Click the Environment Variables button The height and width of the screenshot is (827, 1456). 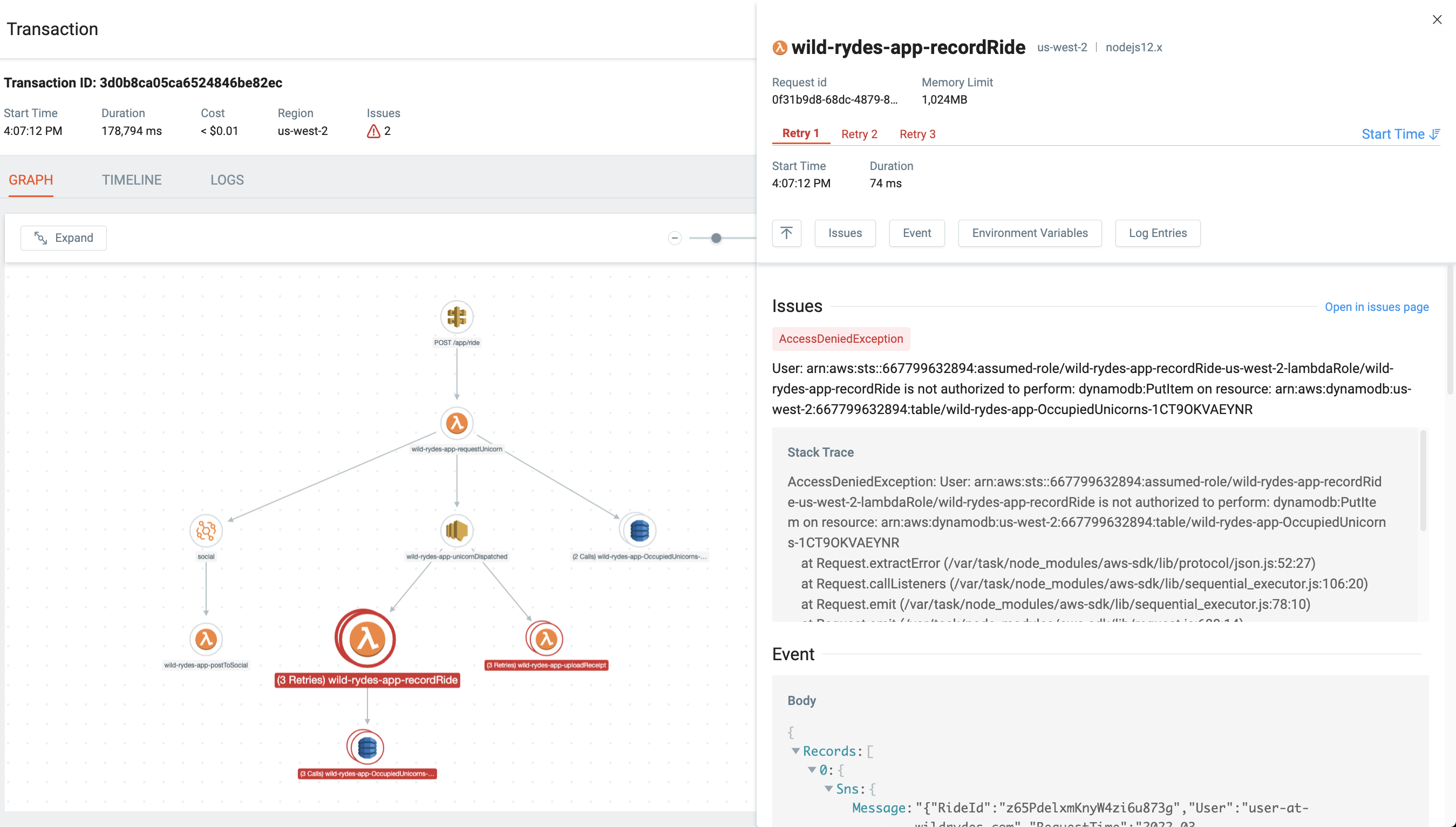pos(1029,233)
